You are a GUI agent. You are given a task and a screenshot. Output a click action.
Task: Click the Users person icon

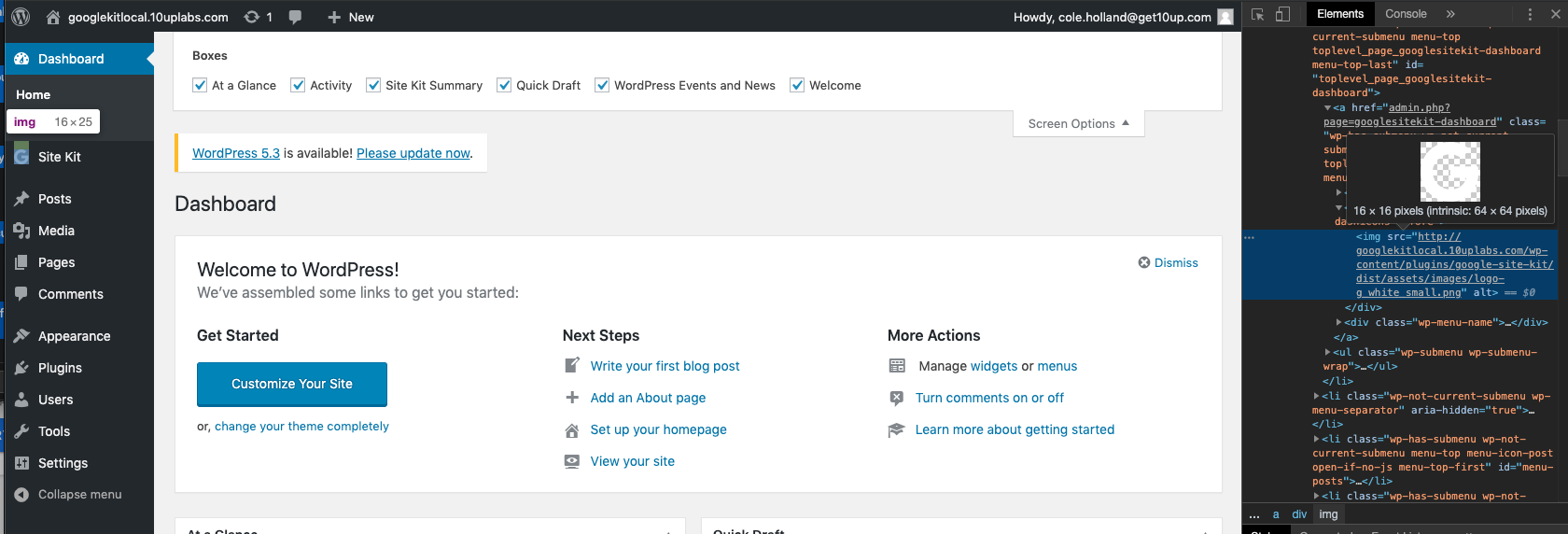(x=21, y=400)
